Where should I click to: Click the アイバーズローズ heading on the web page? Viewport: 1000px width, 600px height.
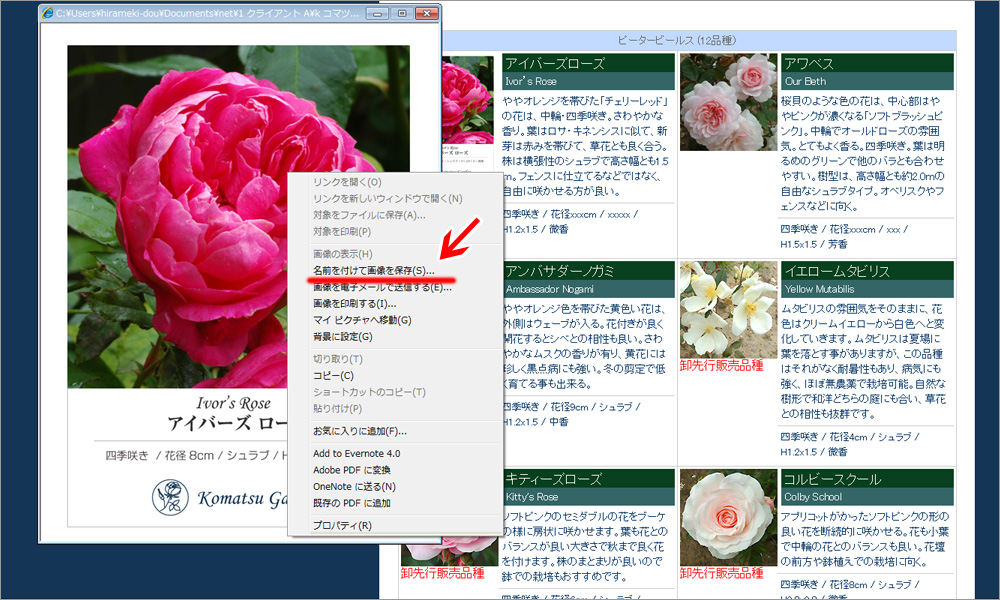click(555, 64)
